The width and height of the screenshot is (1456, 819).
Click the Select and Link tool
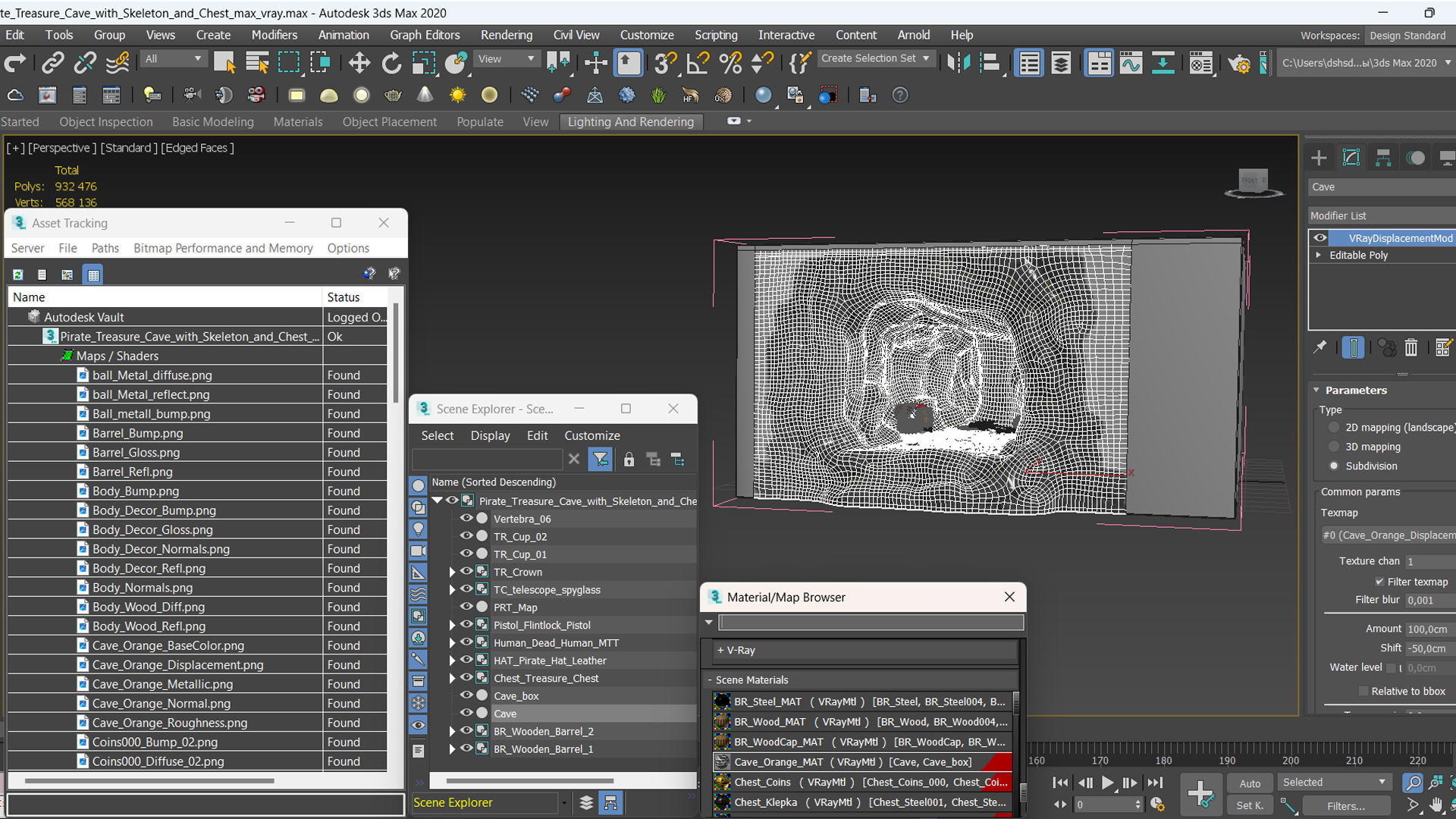coord(52,63)
